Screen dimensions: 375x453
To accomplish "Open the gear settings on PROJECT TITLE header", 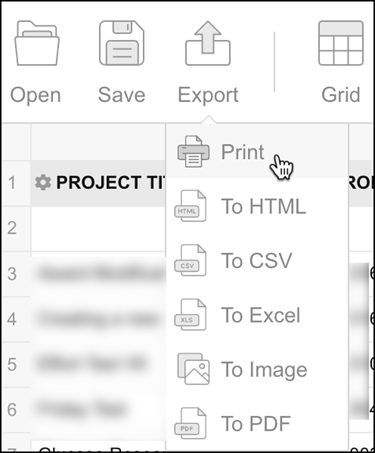I will (43, 182).
